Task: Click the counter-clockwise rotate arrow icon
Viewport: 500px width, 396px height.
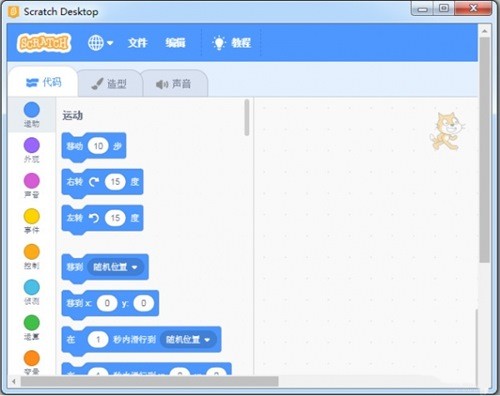Action: [94, 218]
